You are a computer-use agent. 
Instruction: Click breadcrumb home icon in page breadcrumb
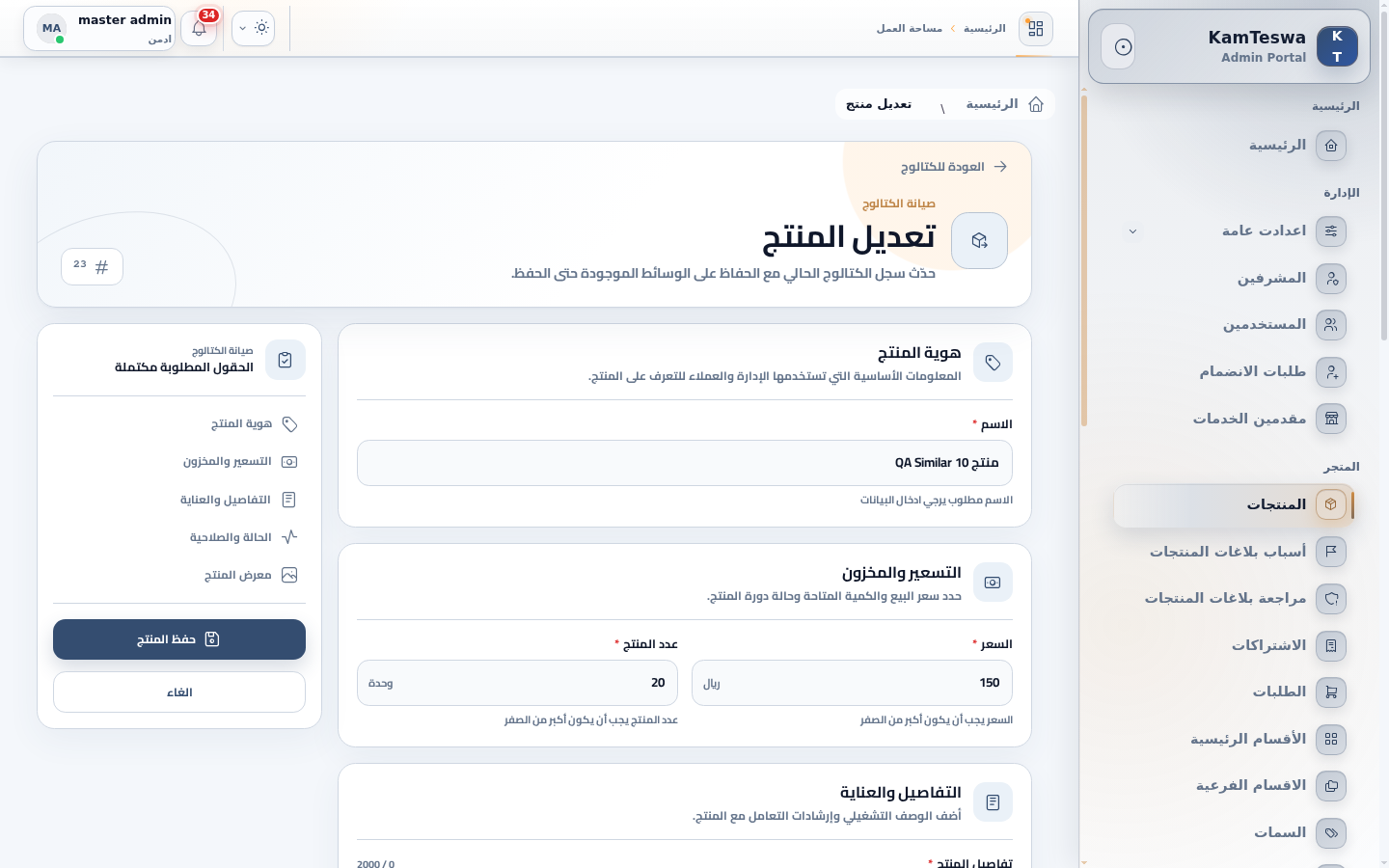tap(1035, 104)
